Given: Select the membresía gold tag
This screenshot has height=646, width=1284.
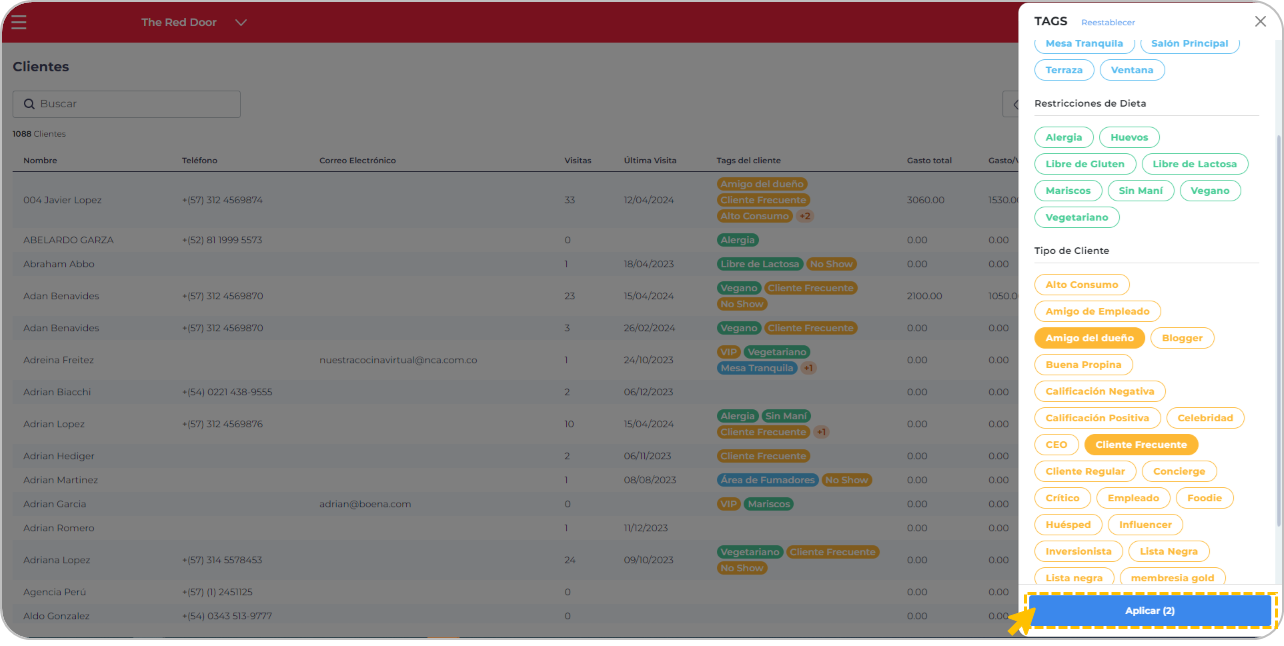Looking at the screenshot, I should tap(1173, 577).
